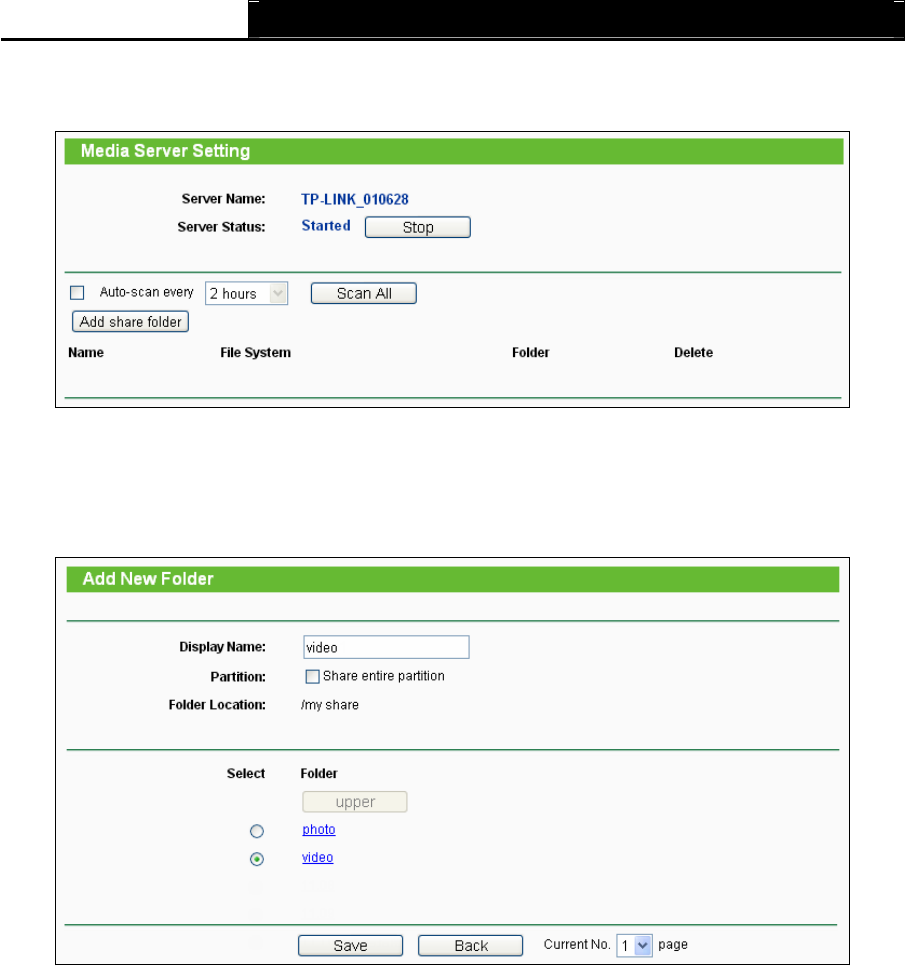Open the Current No. page dropdown
Screen dimensions: 905x966
[x=634, y=946]
